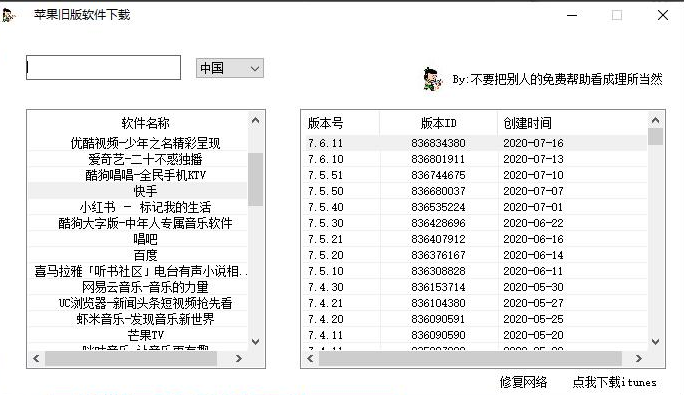Screen dimensions: 684x395
Task: Select UC浏览器-新闻头条短视频抢先看 entry
Action: point(138,303)
